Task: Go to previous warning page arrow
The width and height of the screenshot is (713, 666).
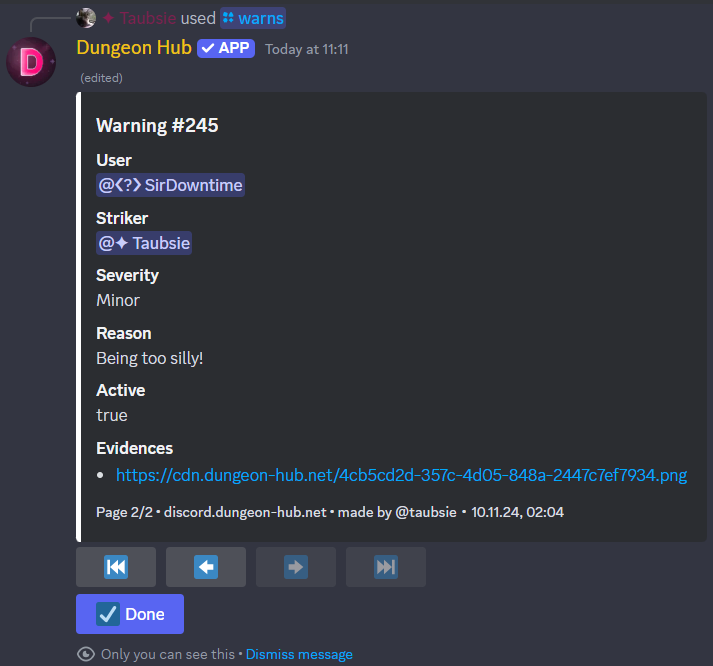Action: pyautogui.click(x=206, y=567)
